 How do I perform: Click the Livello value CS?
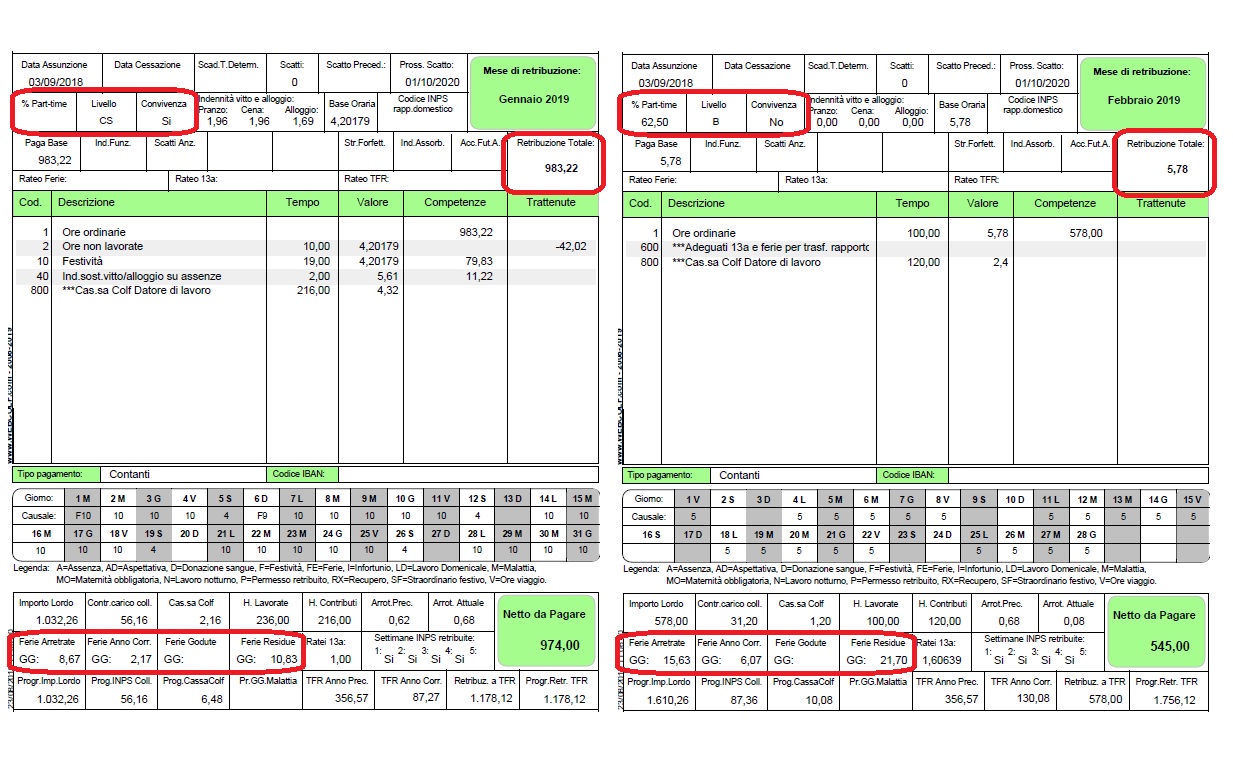tap(105, 121)
